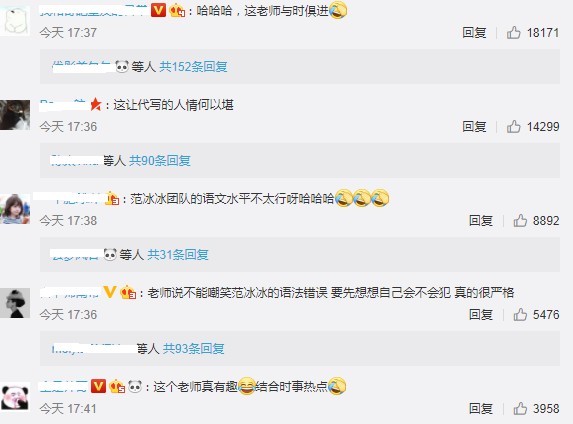Expand 共90条回复 replies

point(160,160)
